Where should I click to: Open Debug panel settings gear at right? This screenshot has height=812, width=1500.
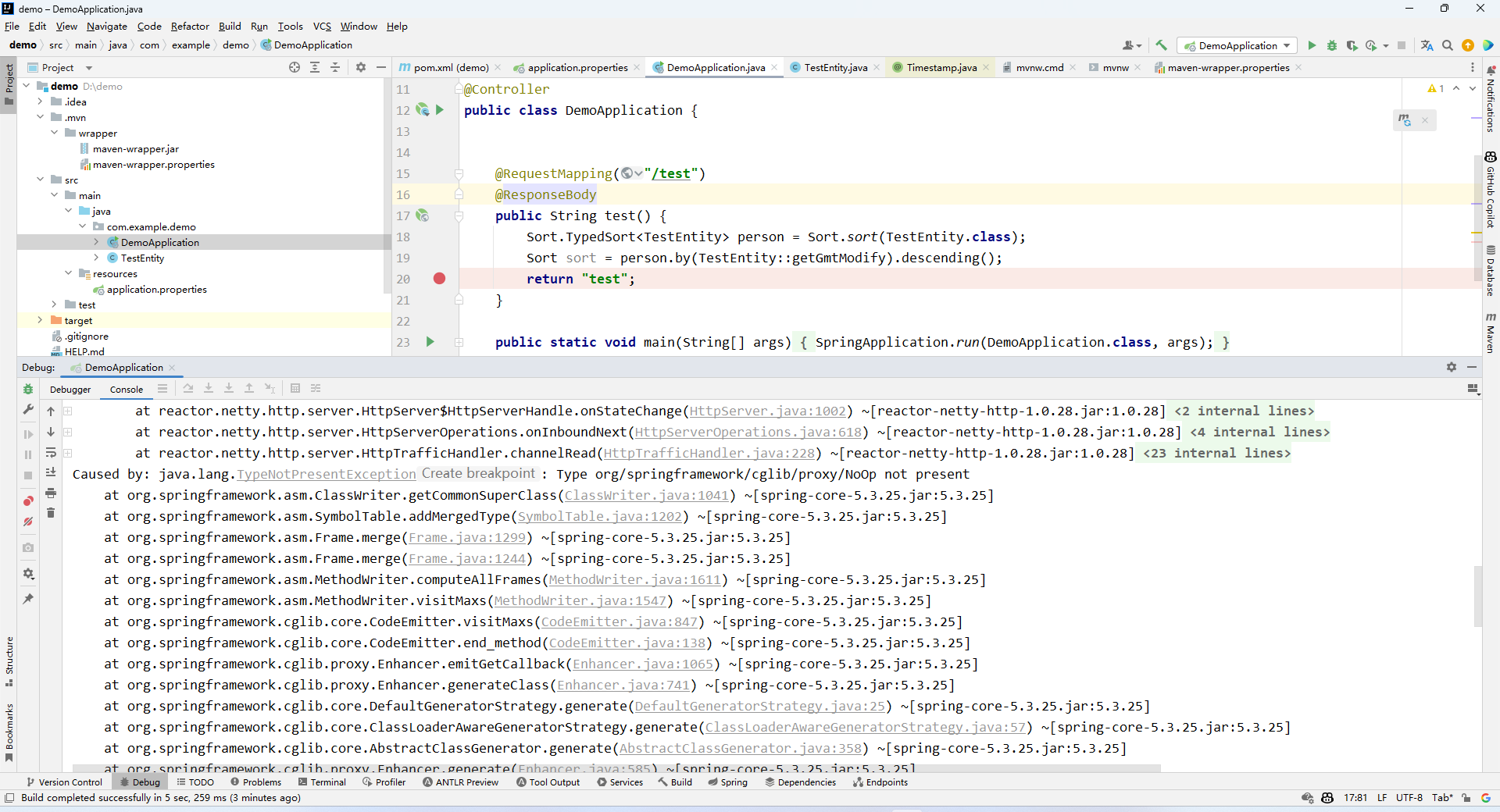pyautogui.click(x=1452, y=367)
